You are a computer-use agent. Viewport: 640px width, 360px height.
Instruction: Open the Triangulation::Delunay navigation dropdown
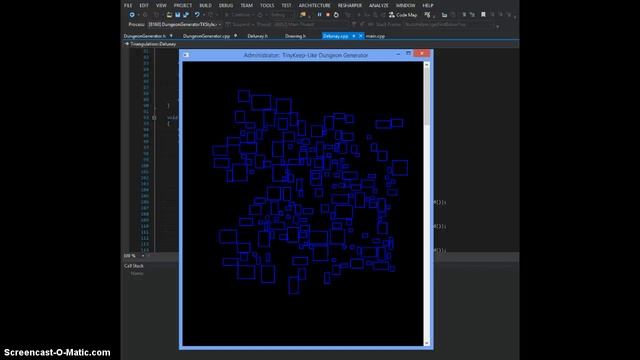151,44
